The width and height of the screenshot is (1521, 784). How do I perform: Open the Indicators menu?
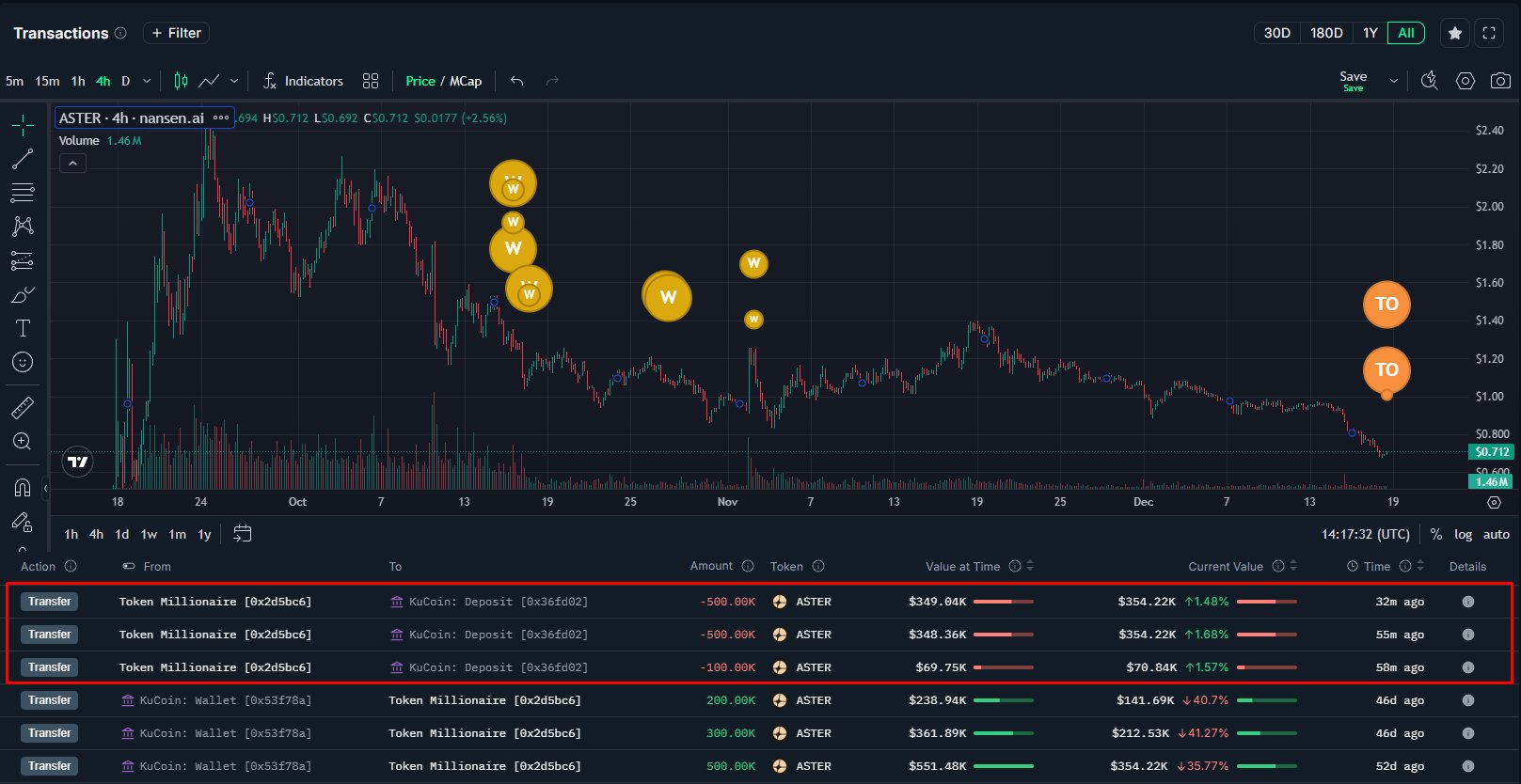[x=303, y=81]
